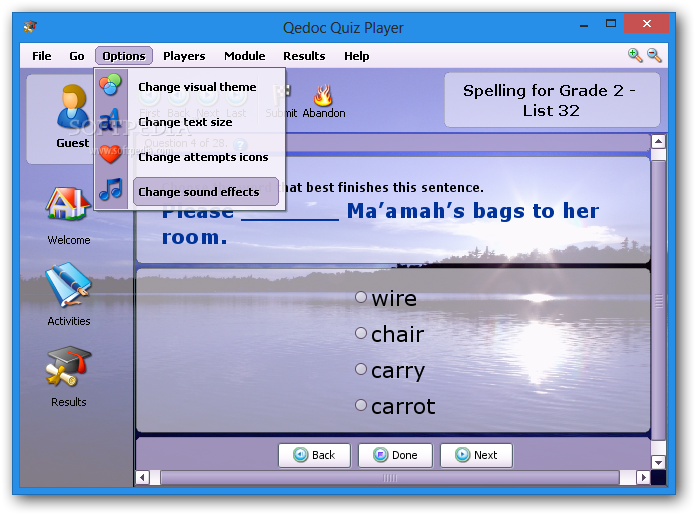Click the vertical scrollbar thumb
This screenshot has width=696, height=515.
(658, 301)
